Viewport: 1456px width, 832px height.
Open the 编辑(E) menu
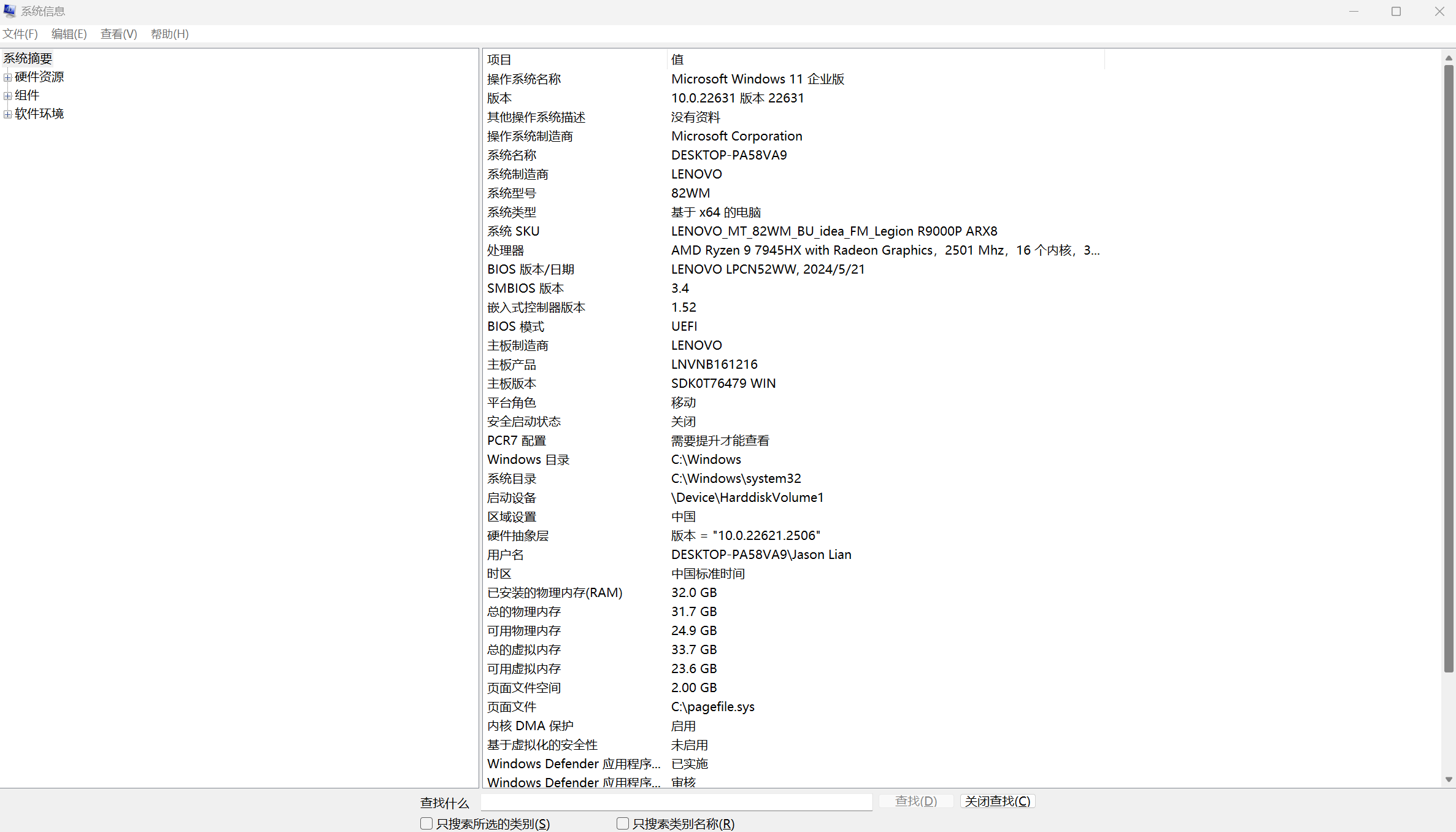point(69,34)
